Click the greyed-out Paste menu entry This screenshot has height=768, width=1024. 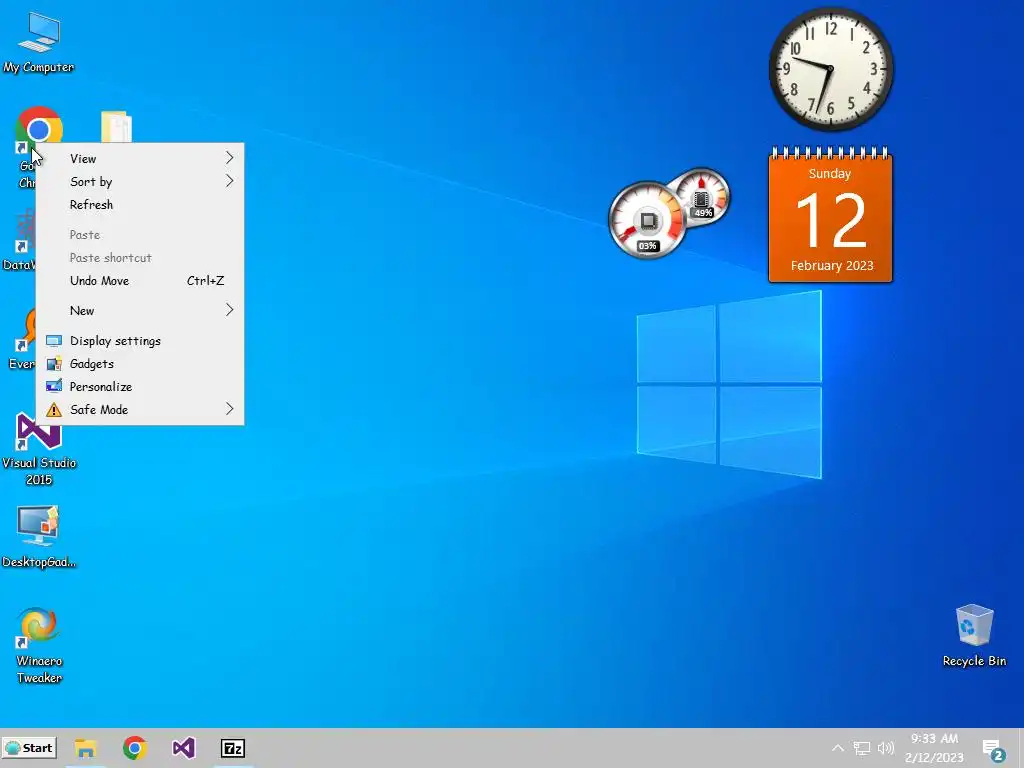pos(140,234)
